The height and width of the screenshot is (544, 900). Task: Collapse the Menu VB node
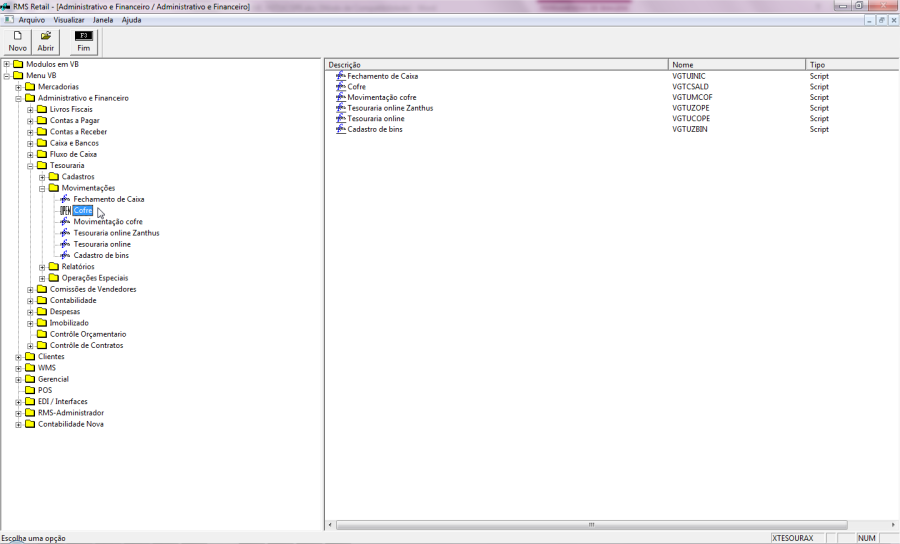[x=7, y=76]
